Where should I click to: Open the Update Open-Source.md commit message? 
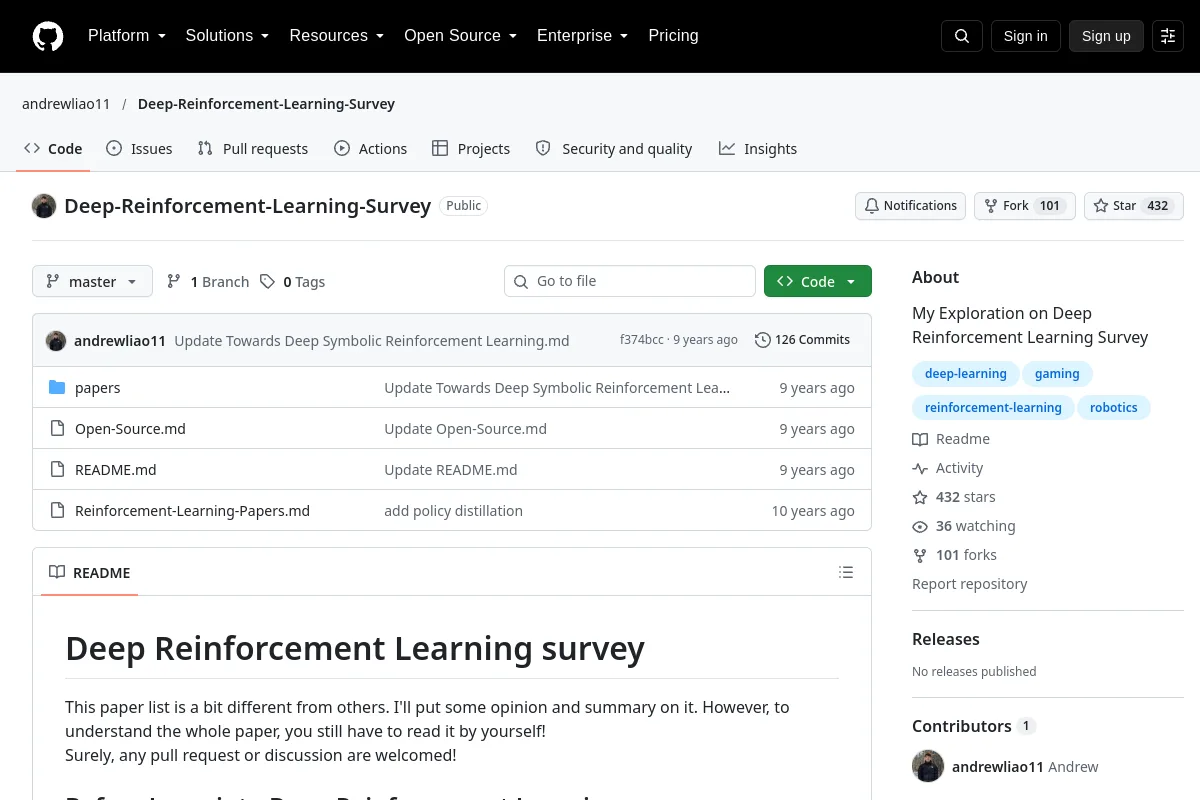point(465,429)
